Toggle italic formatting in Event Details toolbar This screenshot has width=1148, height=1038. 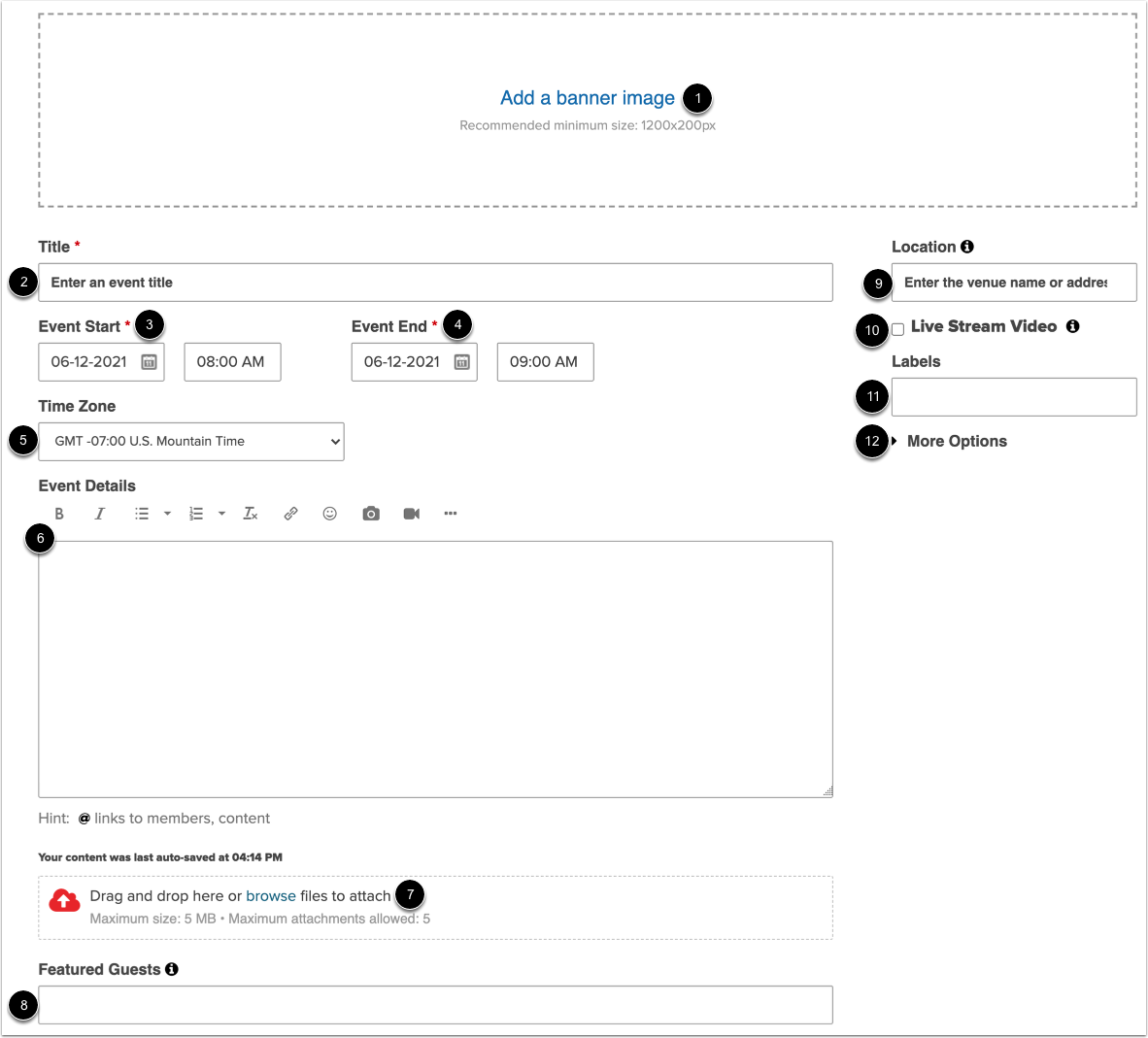[100, 514]
